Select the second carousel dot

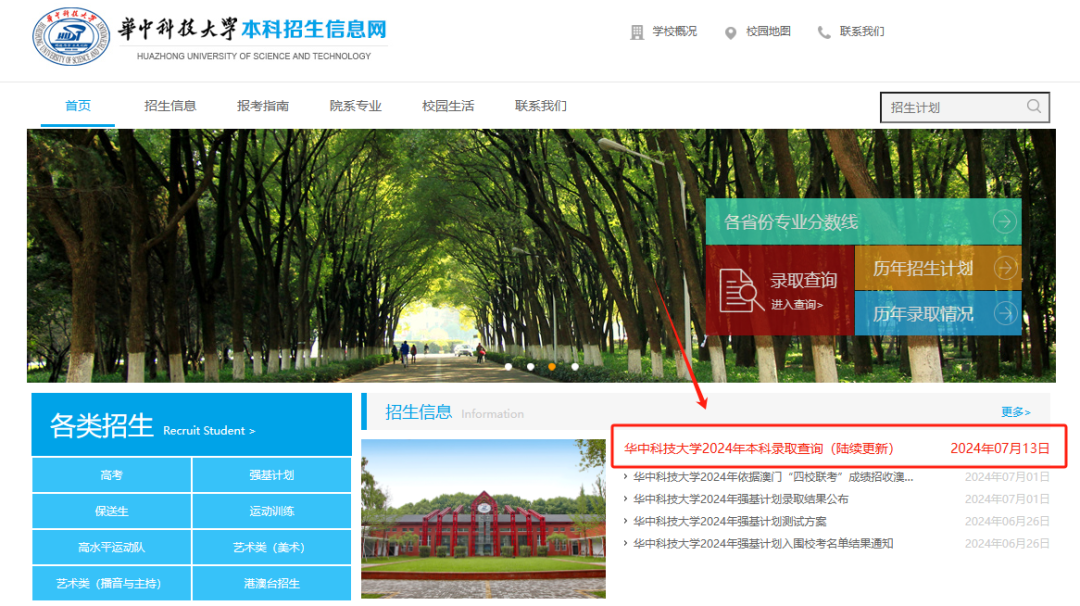(x=530, y=367)
